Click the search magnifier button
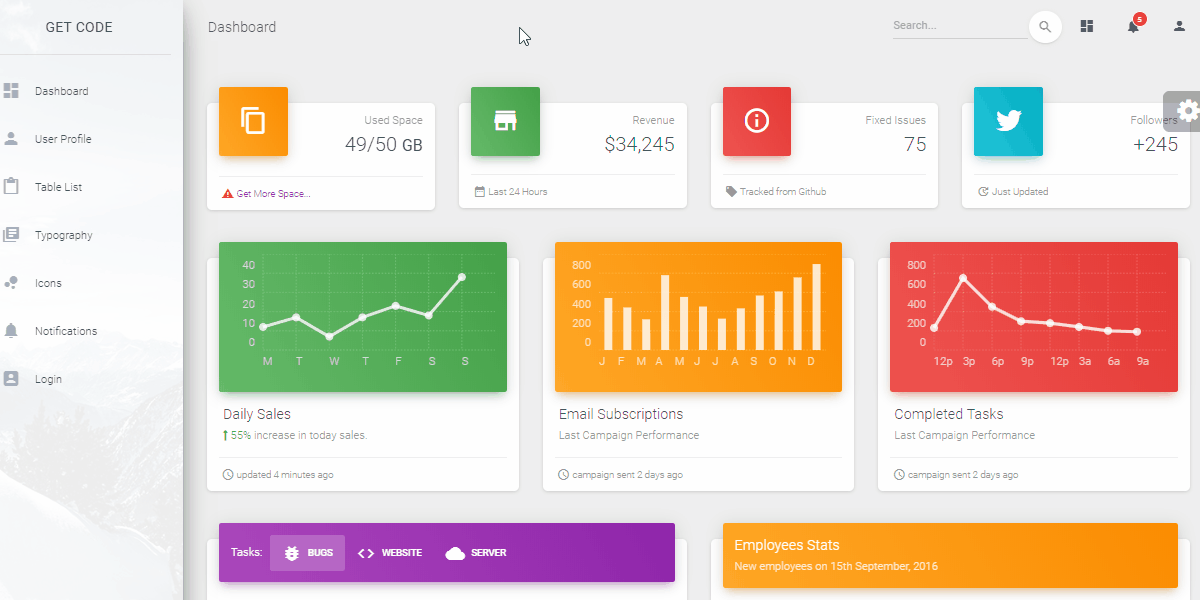 [1045, 27]
